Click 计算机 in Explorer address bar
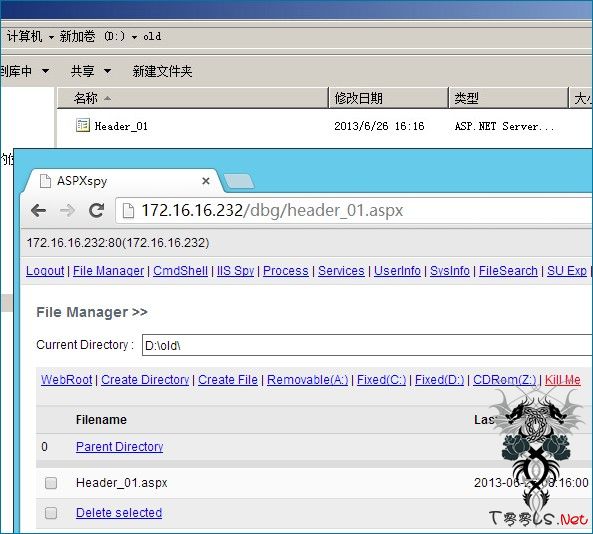Viewport: 593px width, 534px height. click(x=25, y=36)
